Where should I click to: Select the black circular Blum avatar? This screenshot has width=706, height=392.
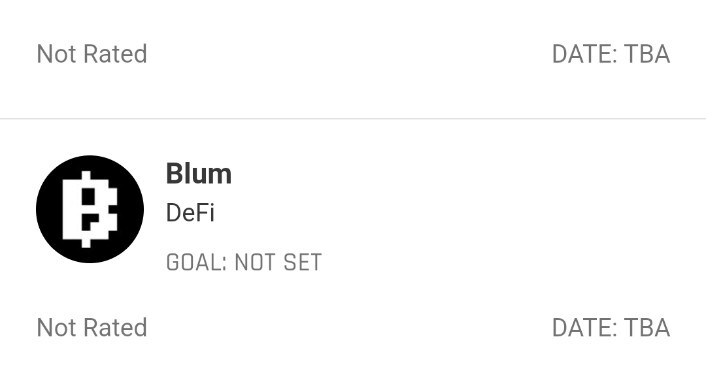[90, 209]
